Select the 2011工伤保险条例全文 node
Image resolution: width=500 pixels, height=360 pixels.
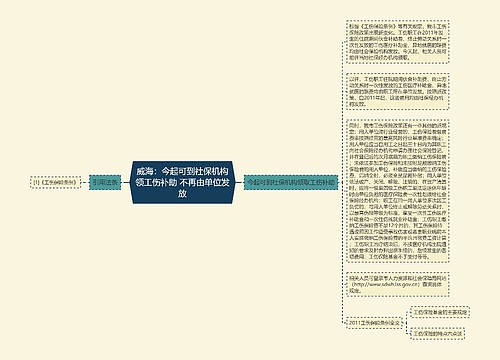374,323
